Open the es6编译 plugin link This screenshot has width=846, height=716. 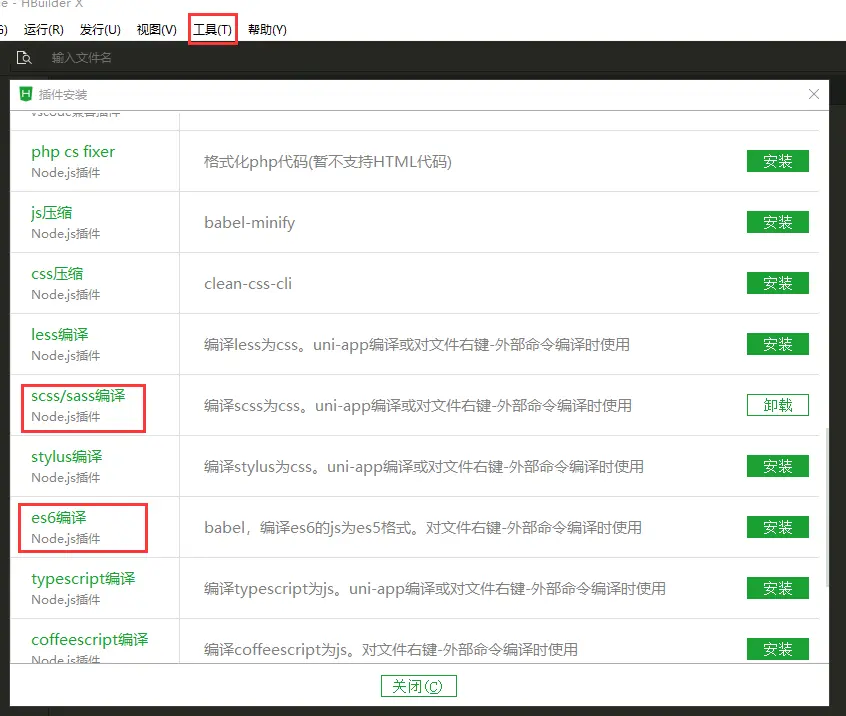(59, 517)
